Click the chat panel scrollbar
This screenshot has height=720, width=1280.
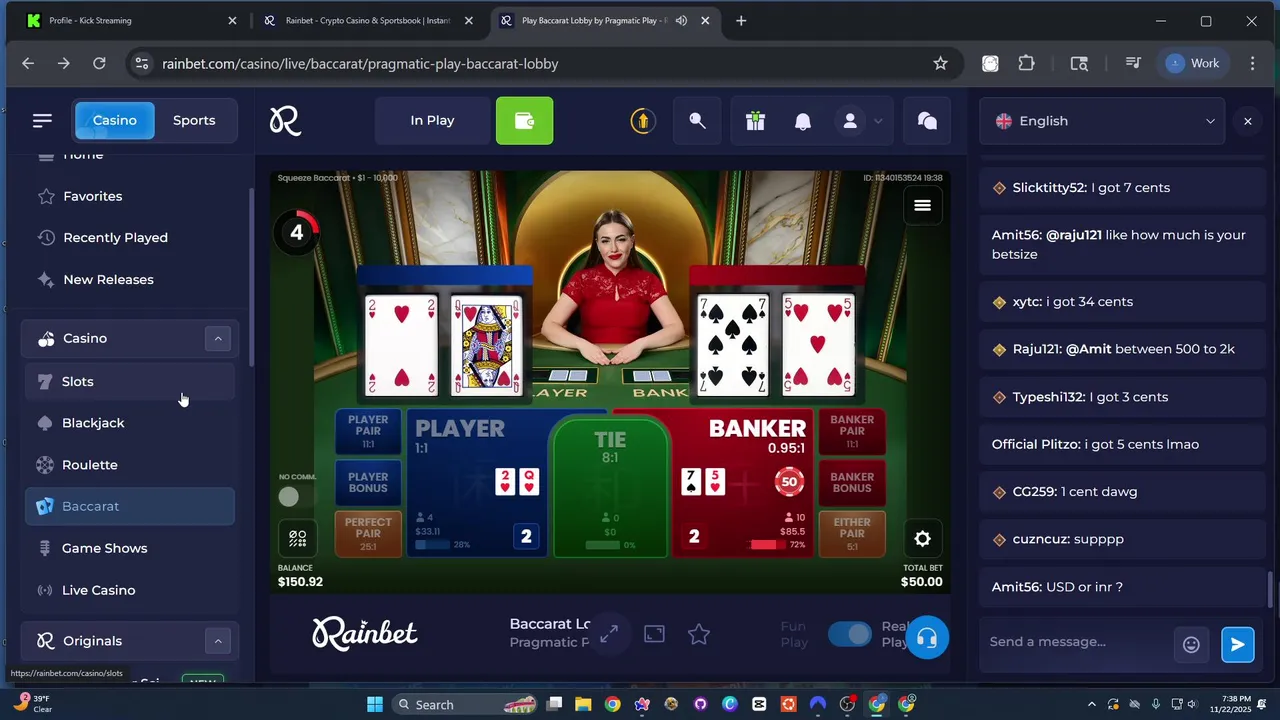click(x=1272, y=590)
